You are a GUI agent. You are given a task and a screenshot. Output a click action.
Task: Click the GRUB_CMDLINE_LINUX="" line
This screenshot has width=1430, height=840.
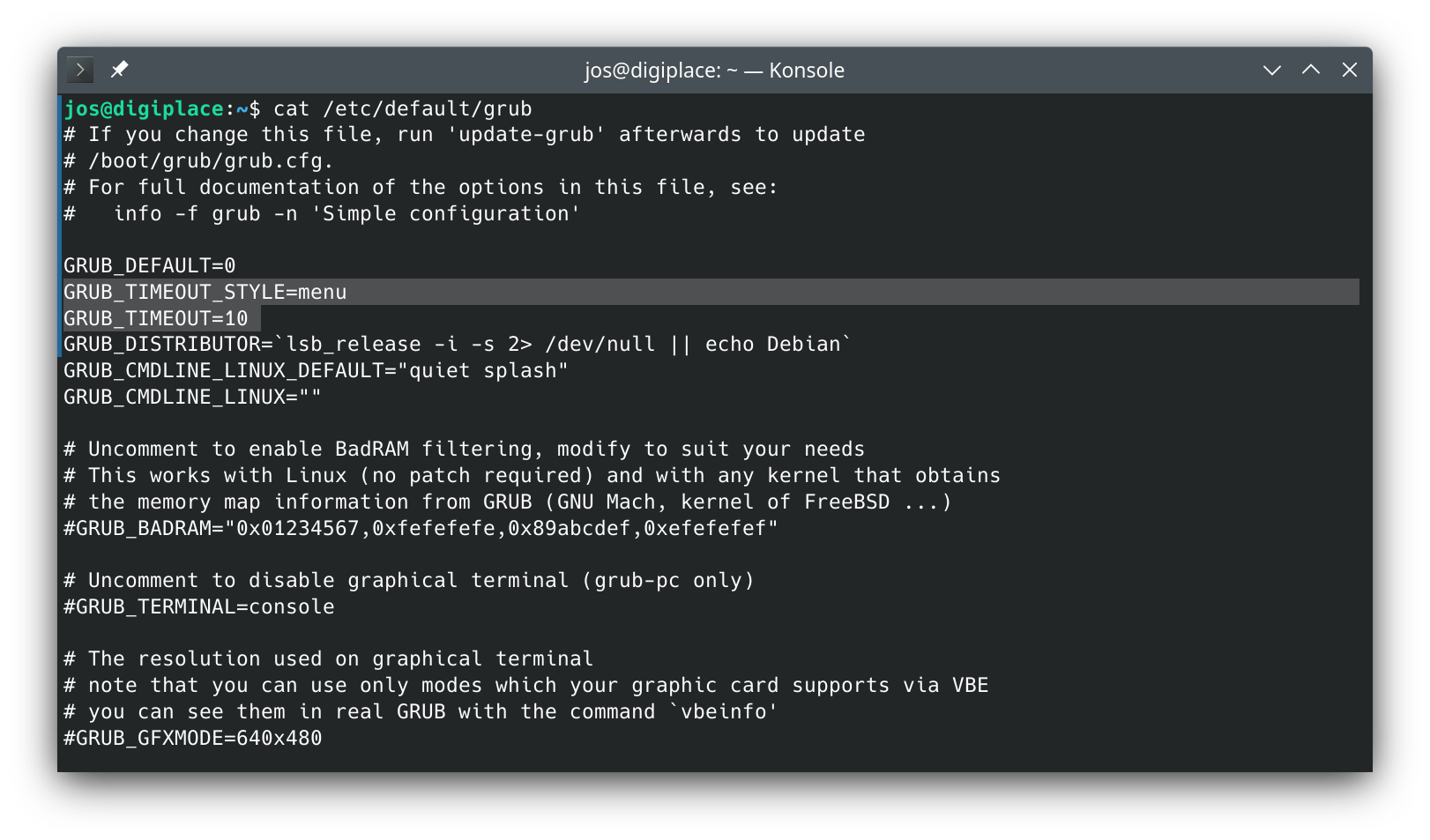click(192, 397)
